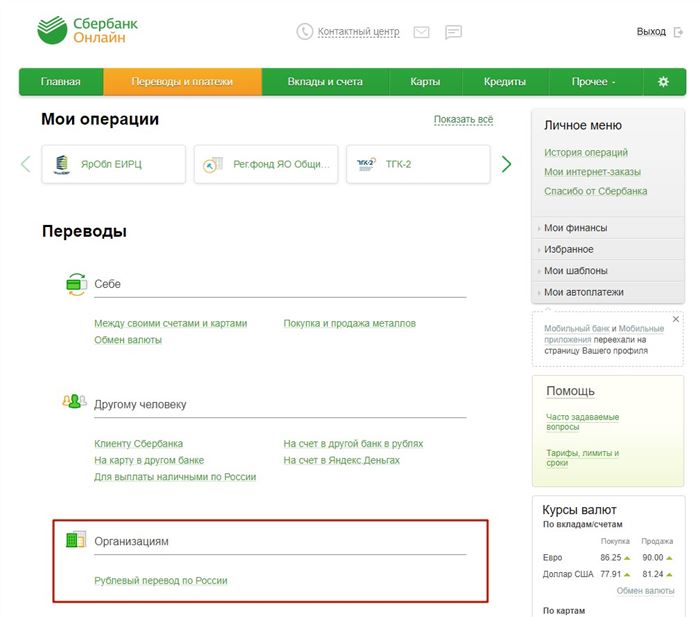
Task: Open Мои интернет-заказы link
Action: (592, 172)
